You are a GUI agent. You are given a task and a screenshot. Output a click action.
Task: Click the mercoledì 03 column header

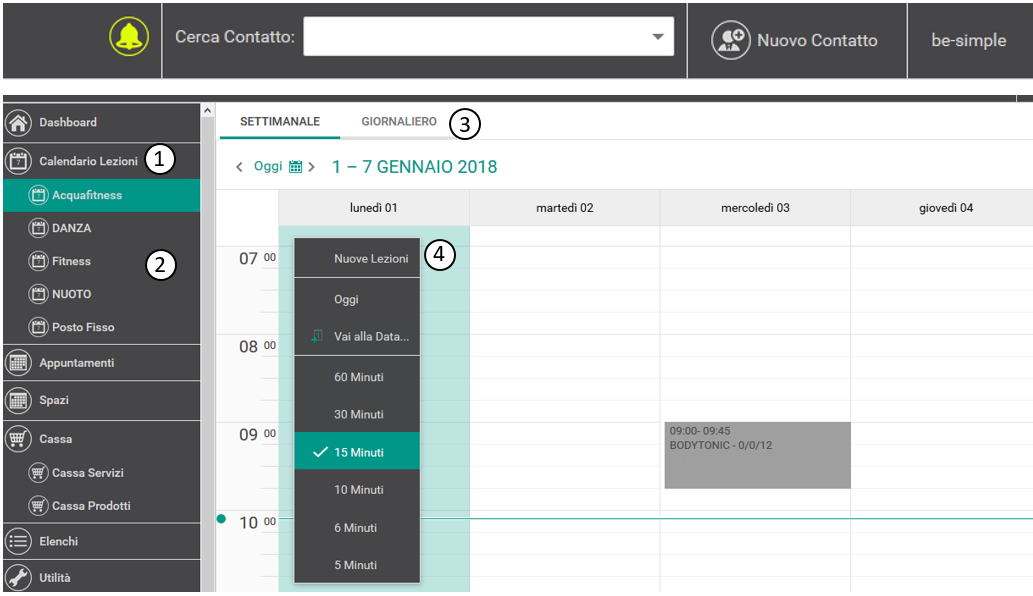[x=755, y=207]
